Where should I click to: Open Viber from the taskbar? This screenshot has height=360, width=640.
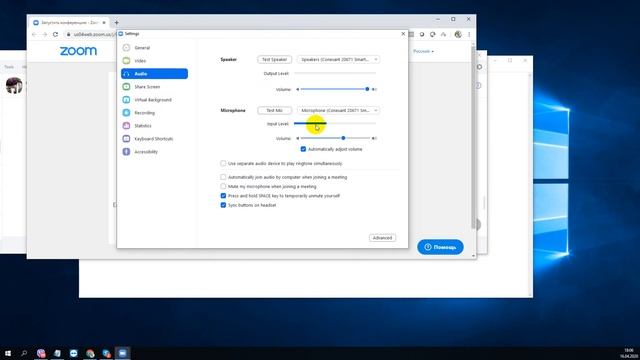[41, 353]
